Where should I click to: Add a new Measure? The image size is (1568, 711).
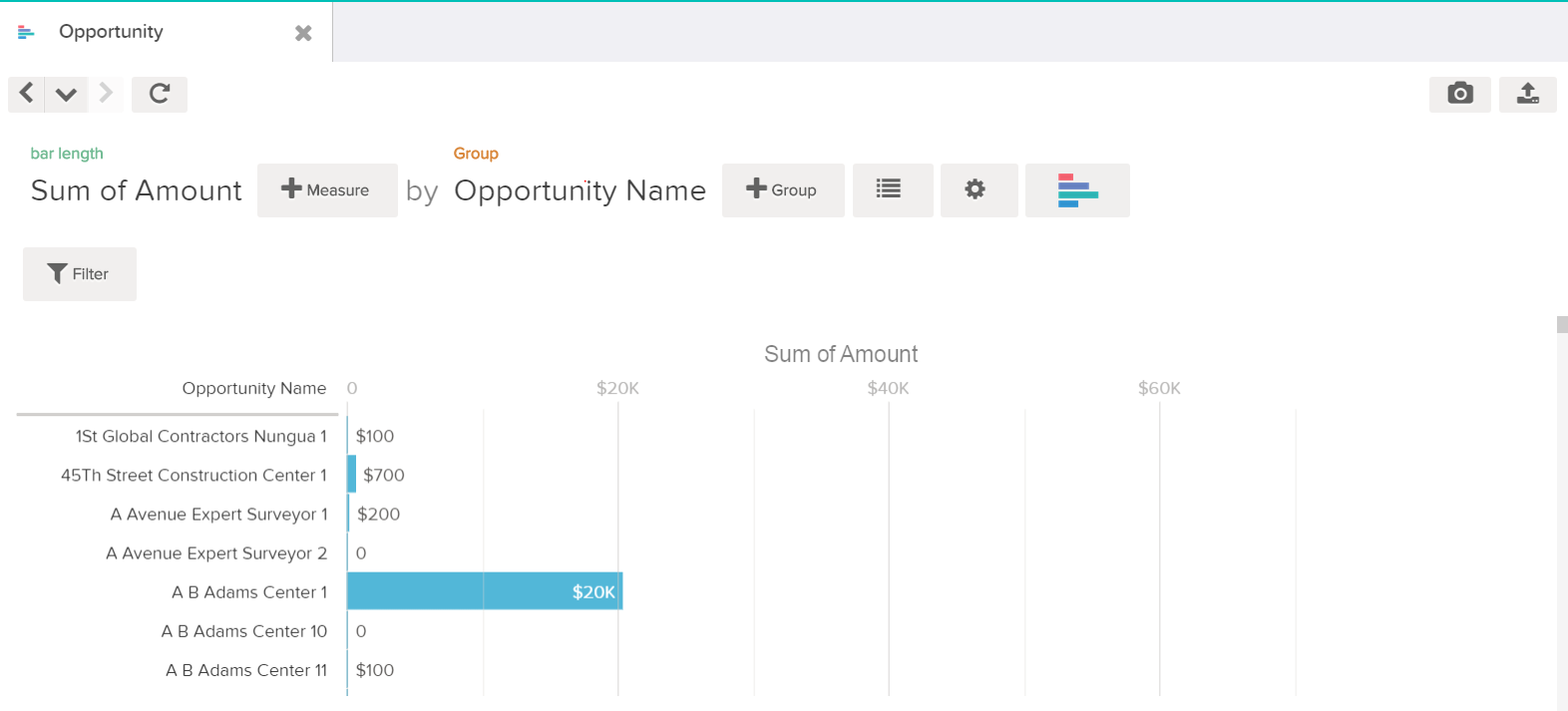click(326, 190)
